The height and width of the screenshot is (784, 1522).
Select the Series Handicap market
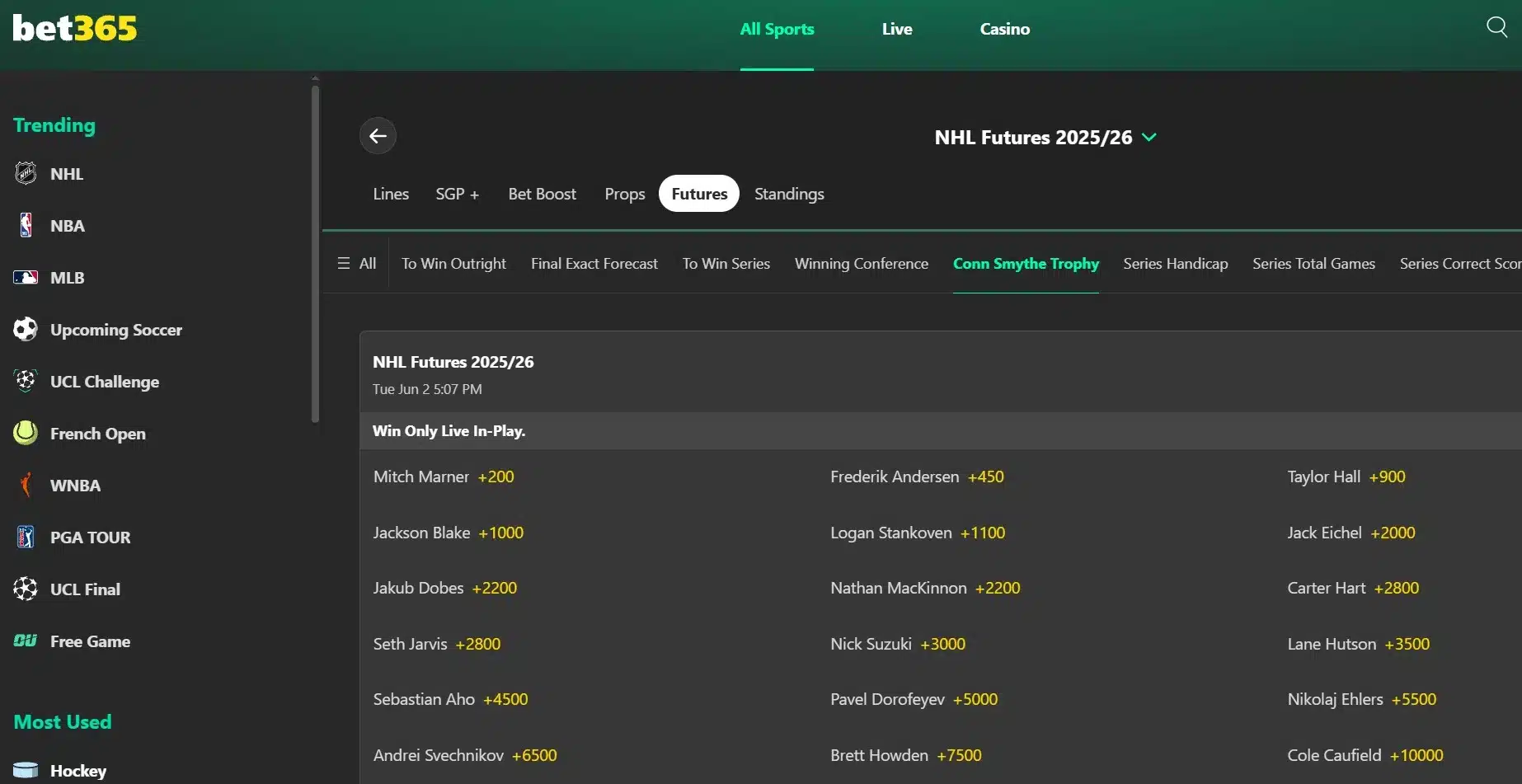1175,263
